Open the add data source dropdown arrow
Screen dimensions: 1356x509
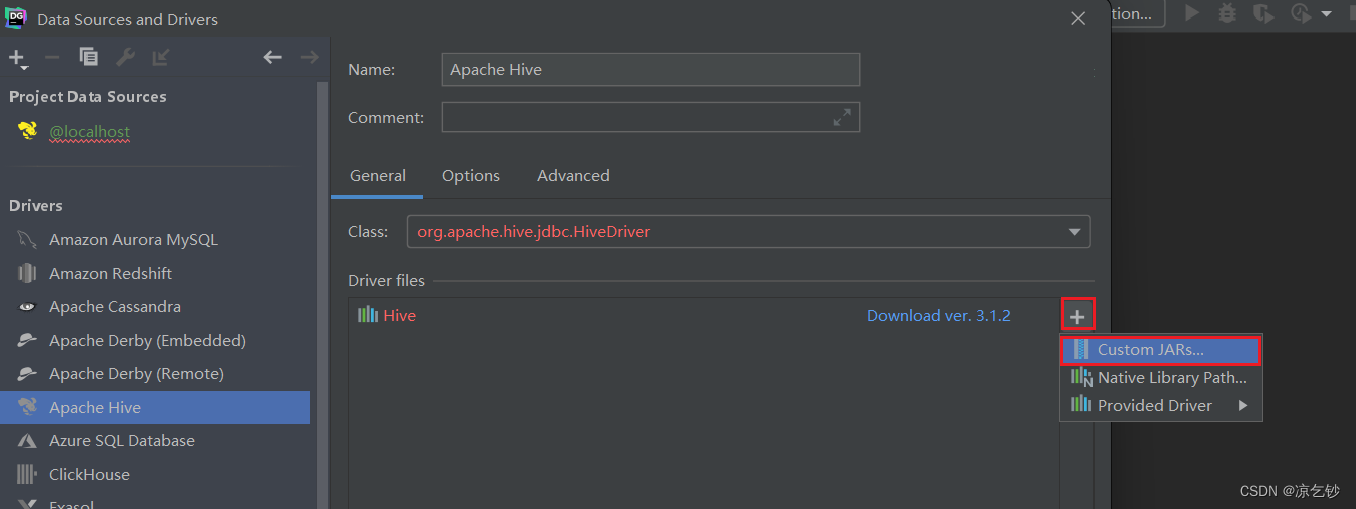point(23,67)
